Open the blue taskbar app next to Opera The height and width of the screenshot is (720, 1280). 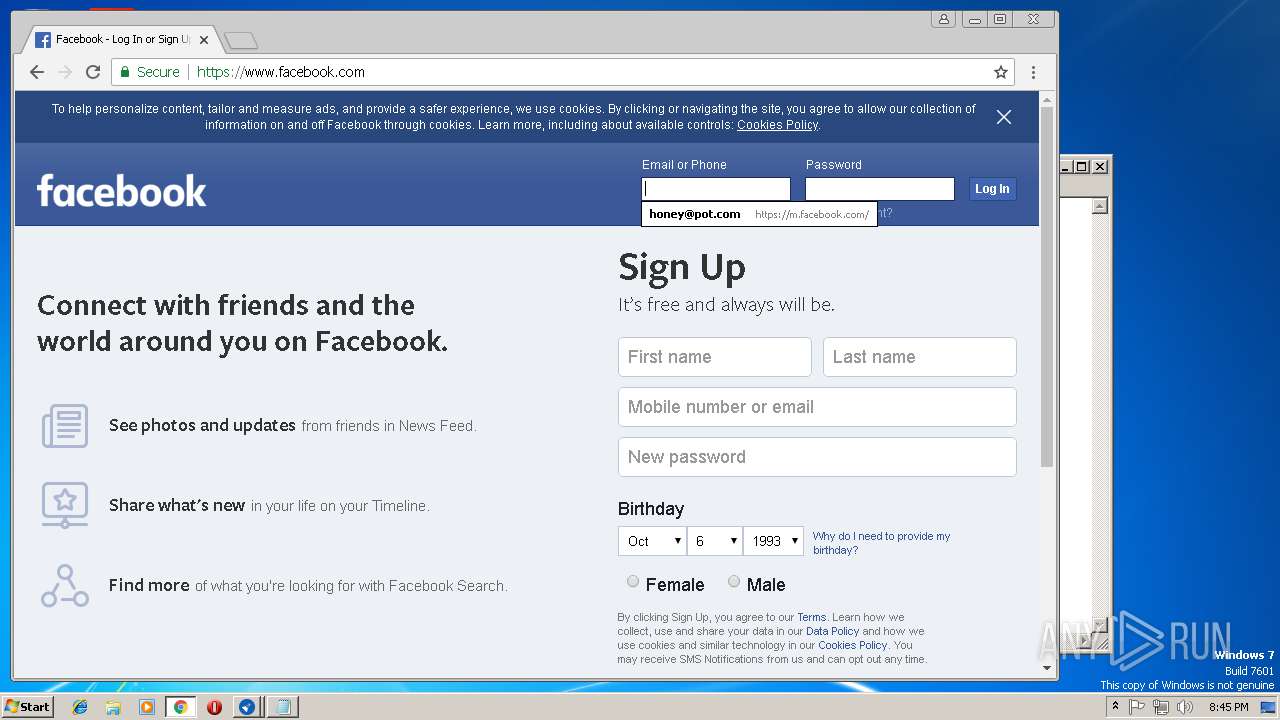point(247,707)
